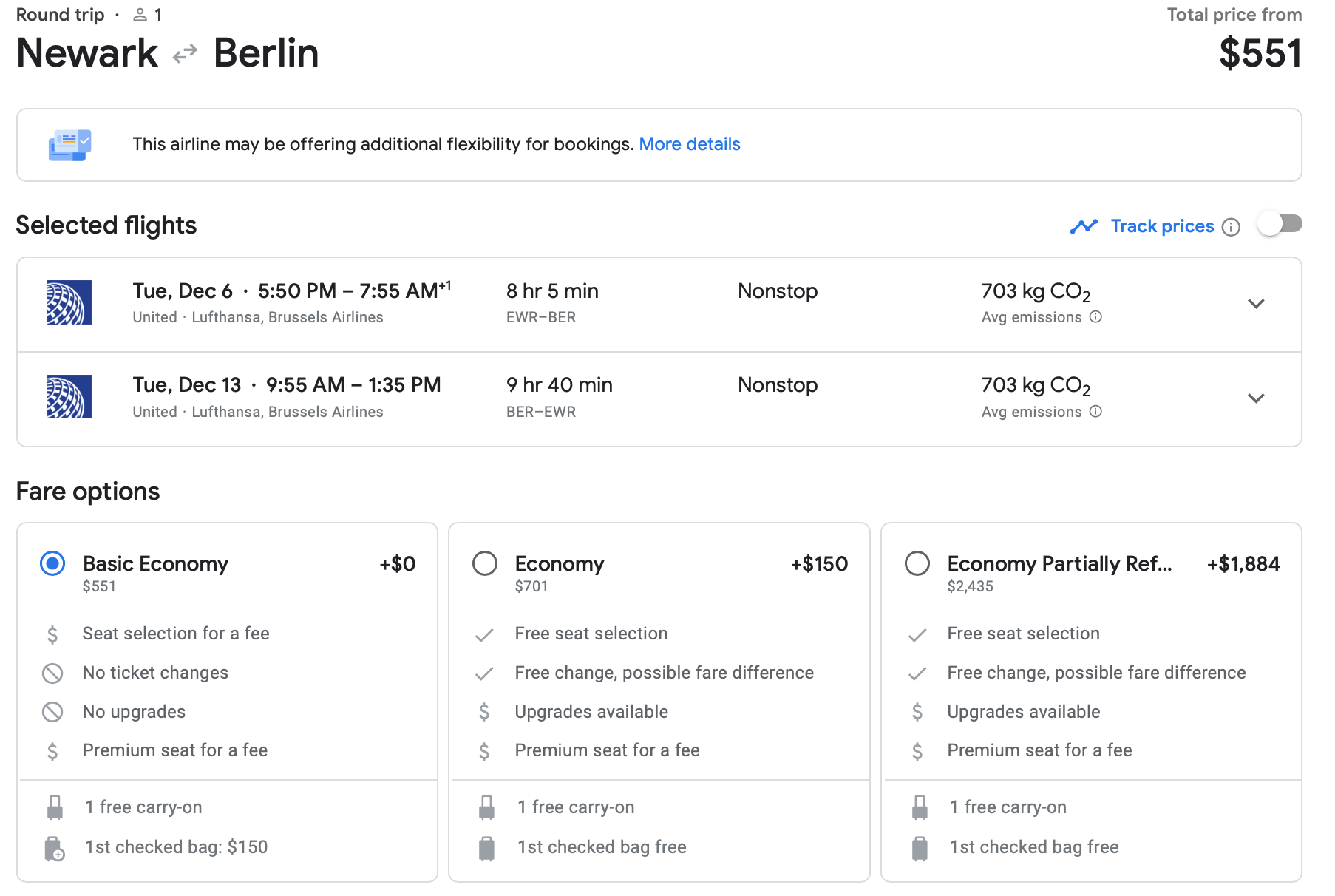Click the Track prices info icon
The height and width of the screenshot is (896, 1335).
[1231, 227]
